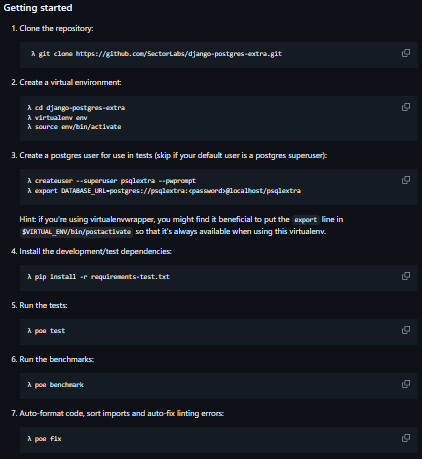Click the 'virtualenv env' command line

coord(57,118)
